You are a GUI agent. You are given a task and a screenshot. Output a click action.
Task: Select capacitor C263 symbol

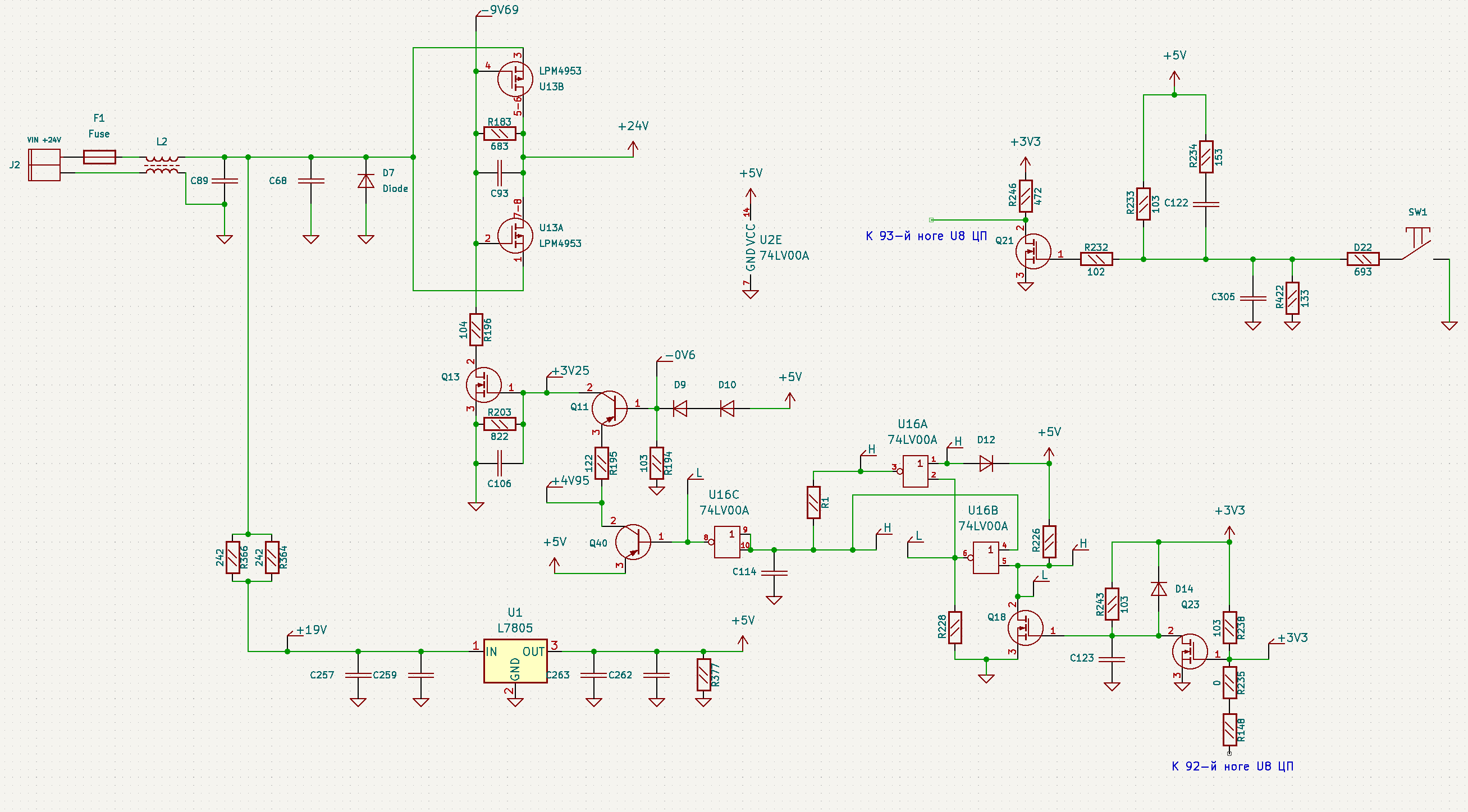594,675
